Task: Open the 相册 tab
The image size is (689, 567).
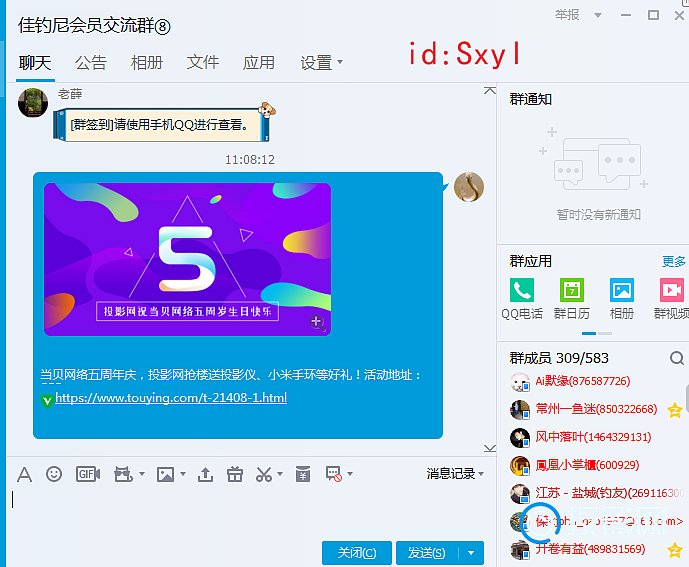Action: 147,62
